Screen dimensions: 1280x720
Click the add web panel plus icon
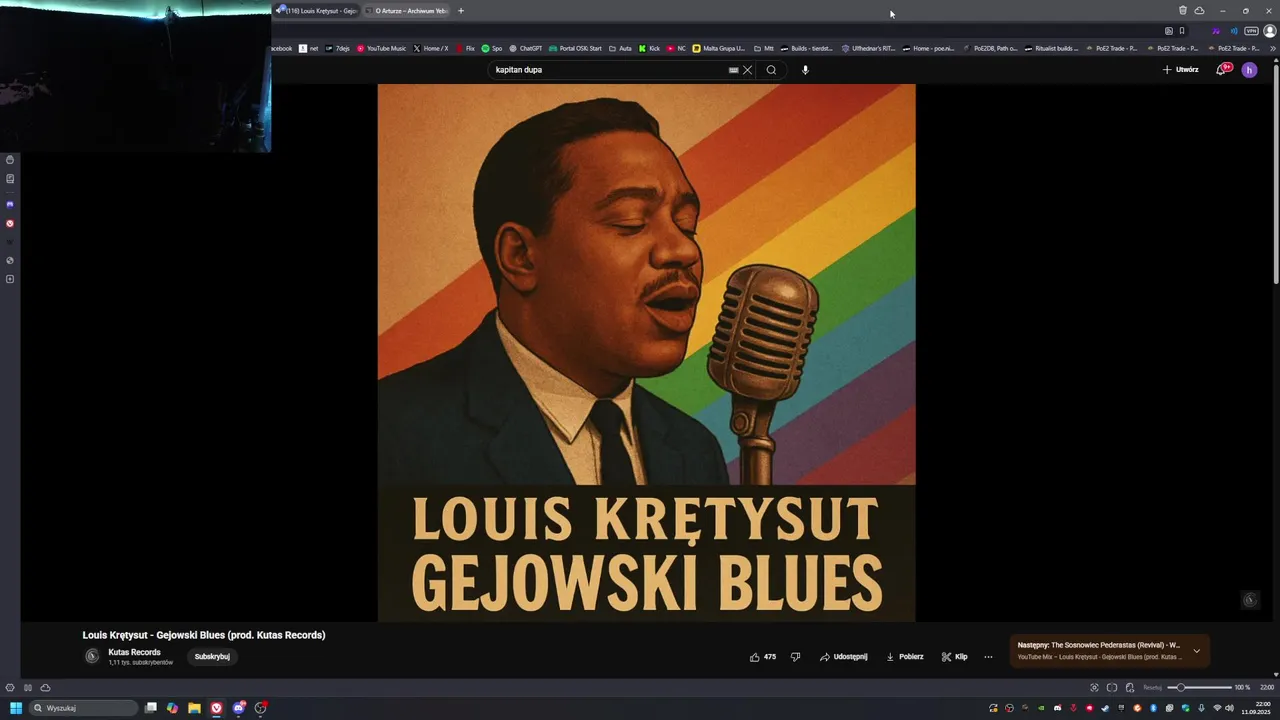coord(10,279)
